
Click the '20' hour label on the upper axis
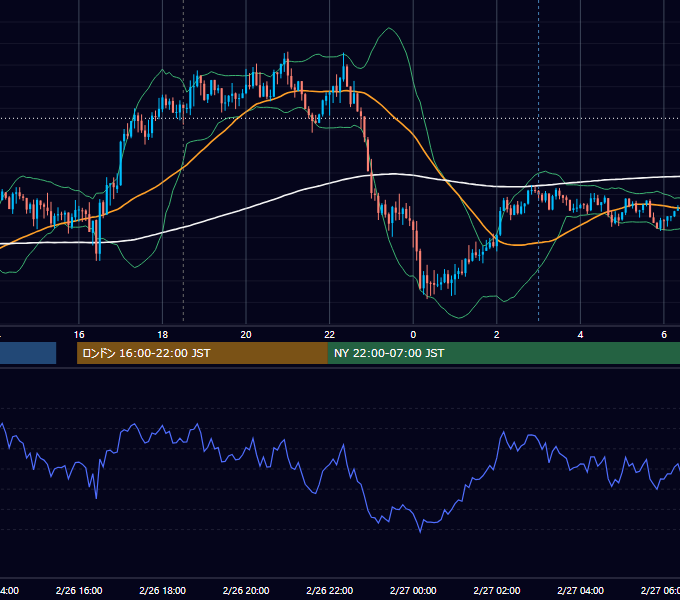[x=246, y=335]
